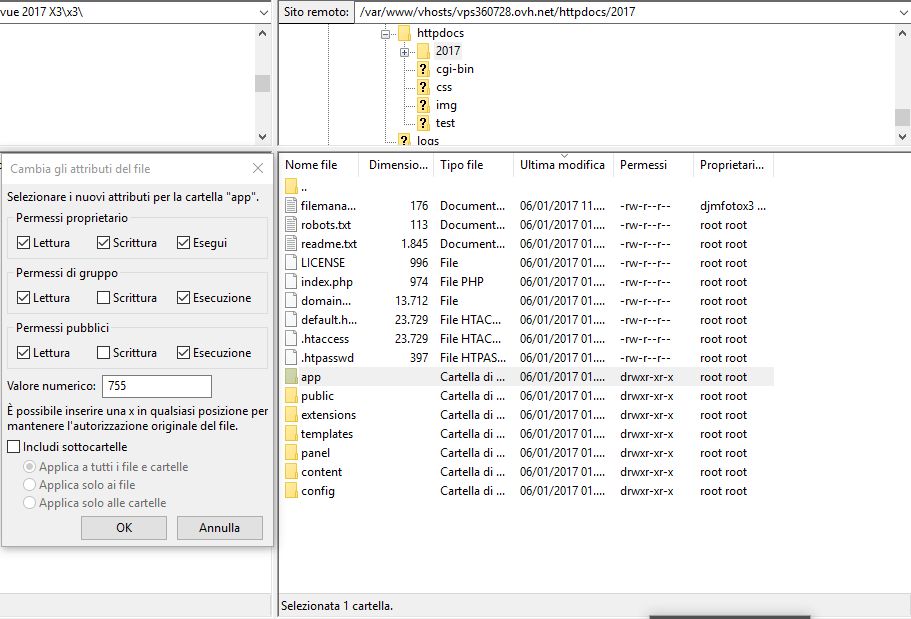Click remote tree scrollbar up arrow
This screenshot has height=619, width=911.
(x=902, y=33)
